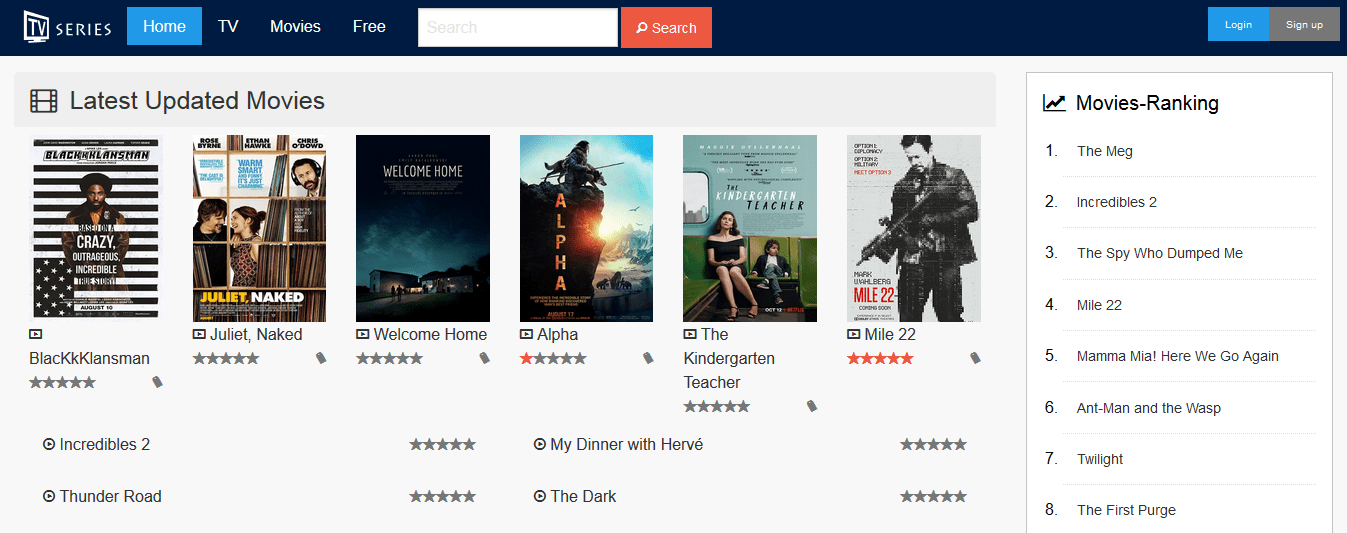Go to the TV menu item
The image size is (1347, 533).
[228, 27]
